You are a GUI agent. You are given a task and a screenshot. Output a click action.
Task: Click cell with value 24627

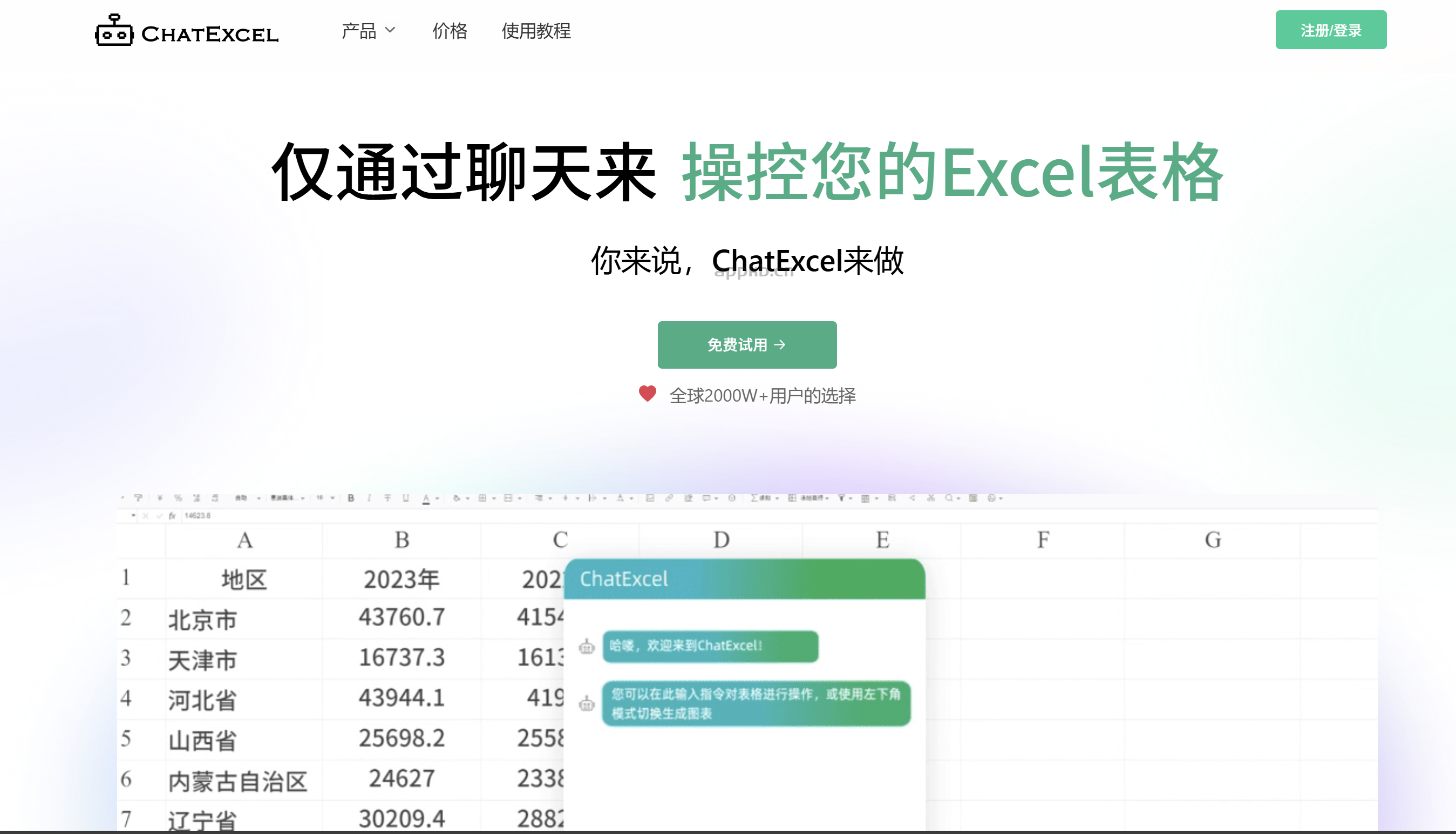coord(402,779)
